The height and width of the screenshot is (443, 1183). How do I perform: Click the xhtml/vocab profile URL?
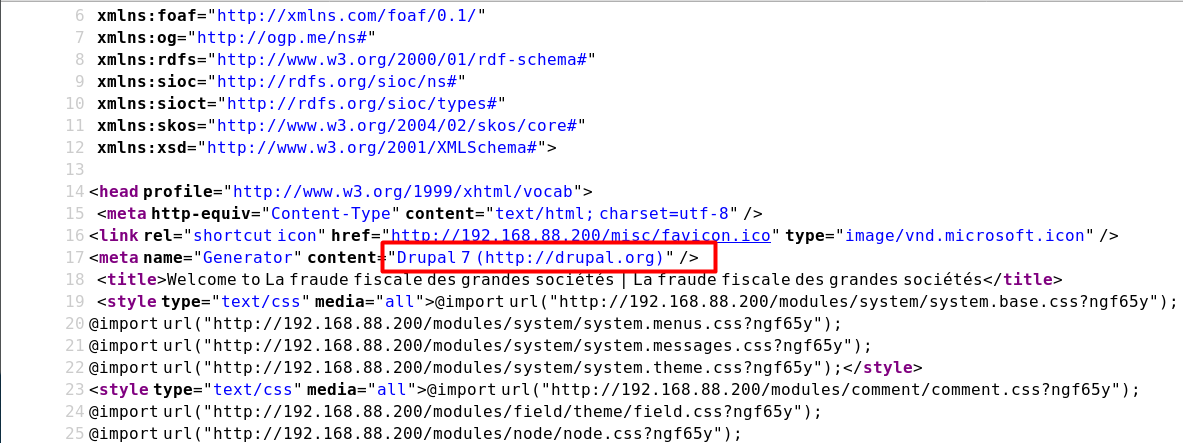404,191
